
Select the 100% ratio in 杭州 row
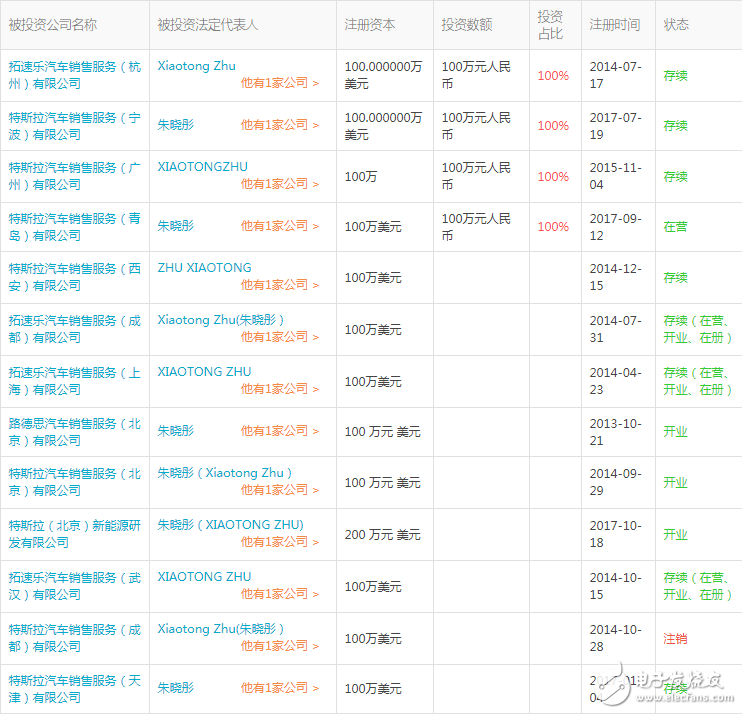coord(553,76)
